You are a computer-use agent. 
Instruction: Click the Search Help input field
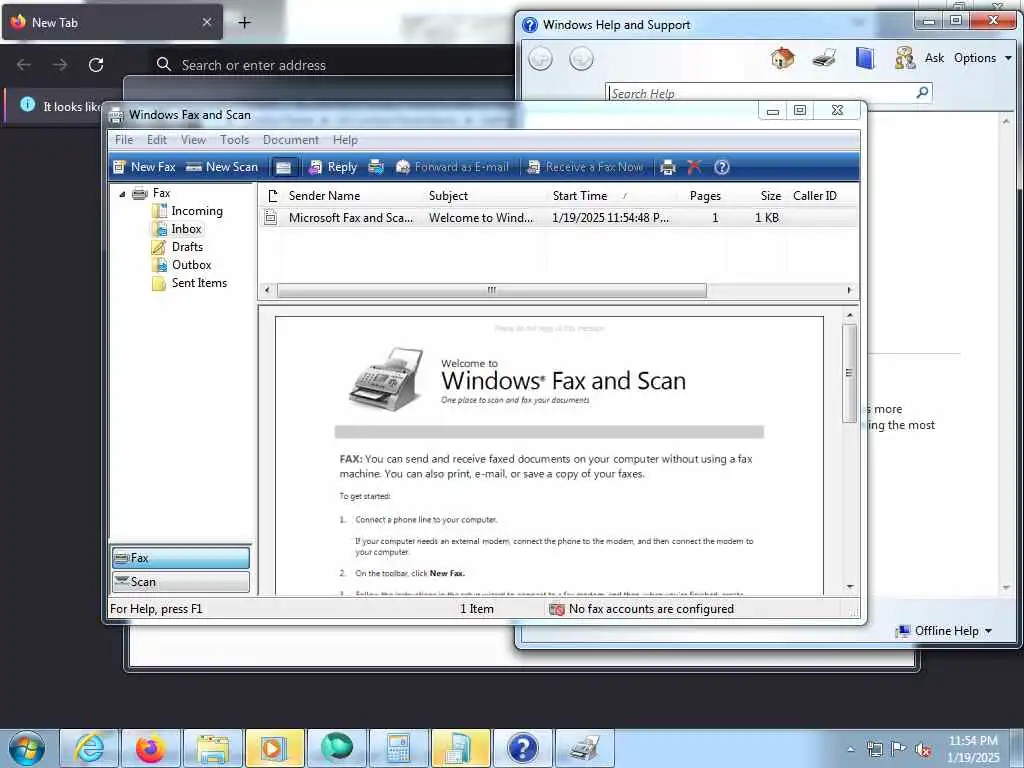pos(760,93)
